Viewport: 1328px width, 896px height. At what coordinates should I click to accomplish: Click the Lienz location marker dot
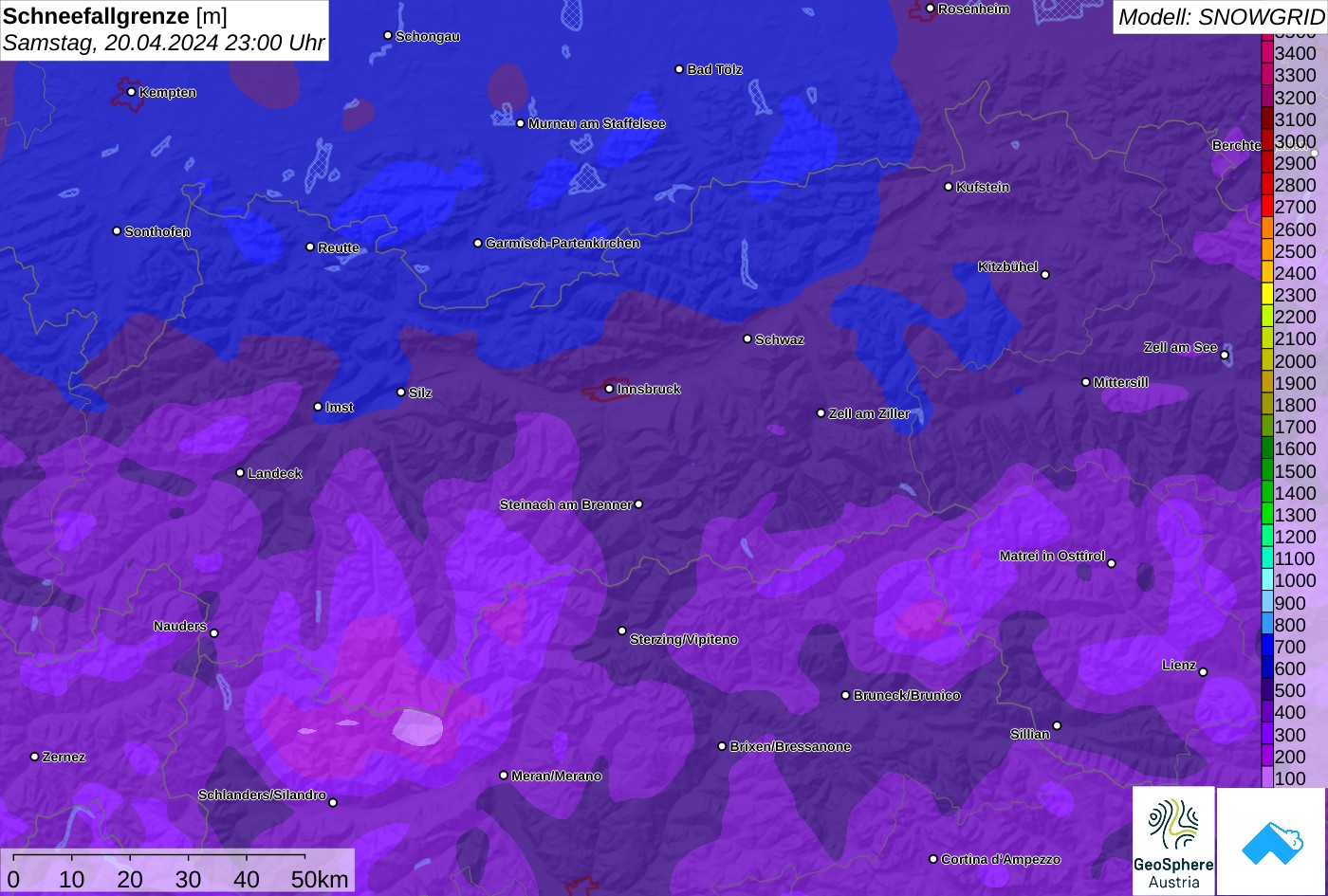1203,672
